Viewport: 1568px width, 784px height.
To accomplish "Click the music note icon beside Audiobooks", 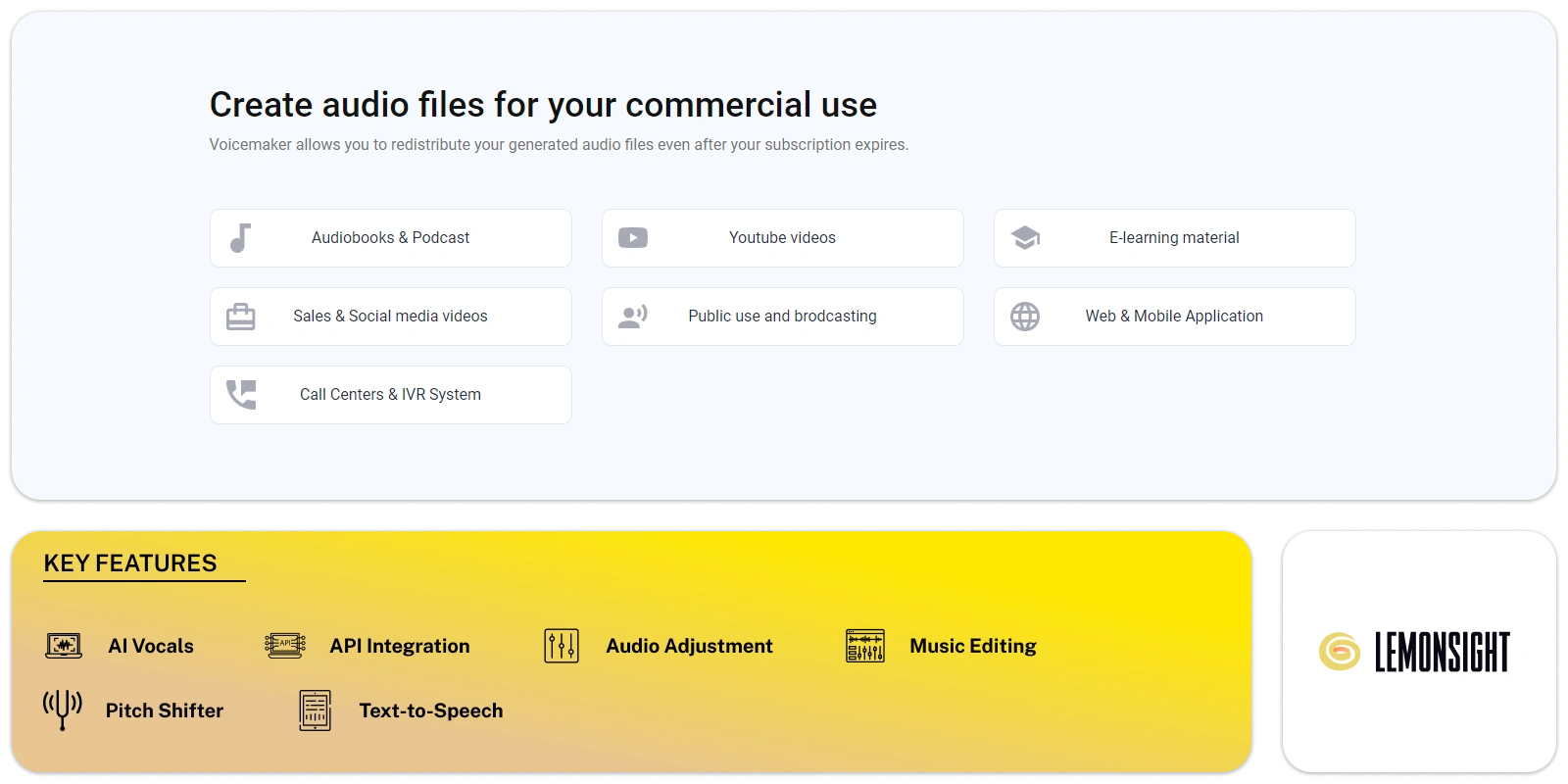I will (x=240, y=238).
